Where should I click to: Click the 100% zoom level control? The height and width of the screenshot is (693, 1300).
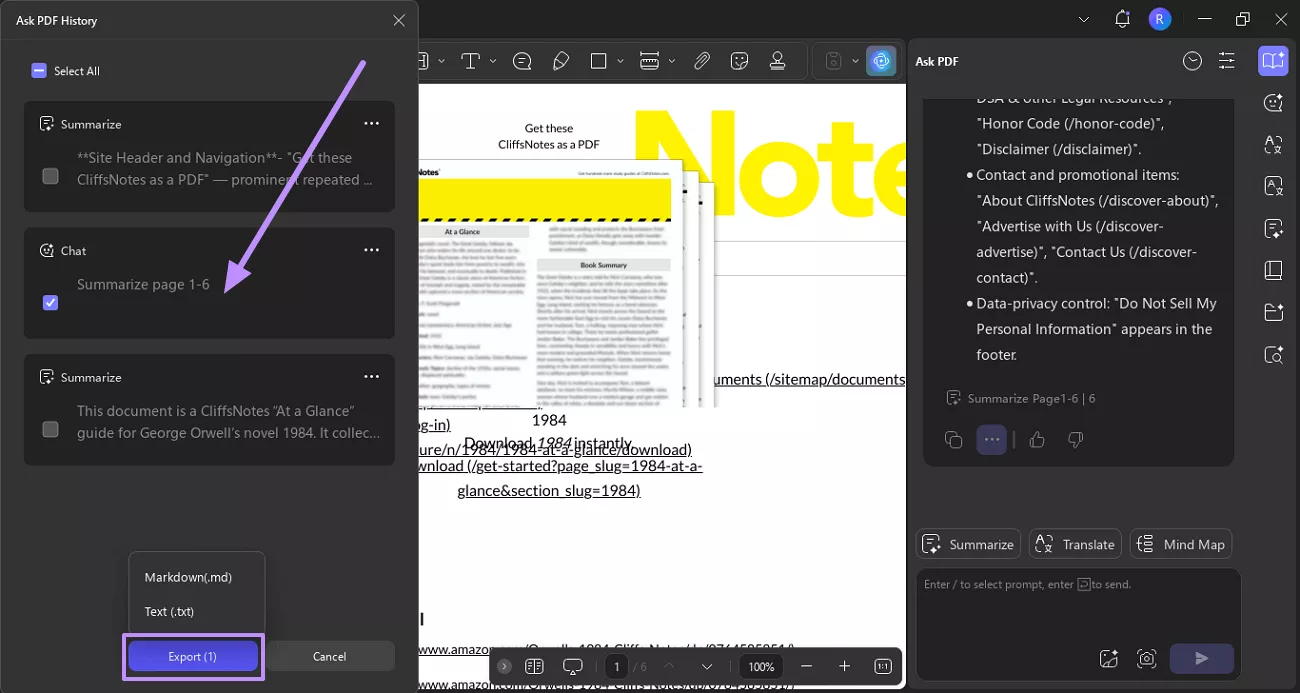pos(761,666)
